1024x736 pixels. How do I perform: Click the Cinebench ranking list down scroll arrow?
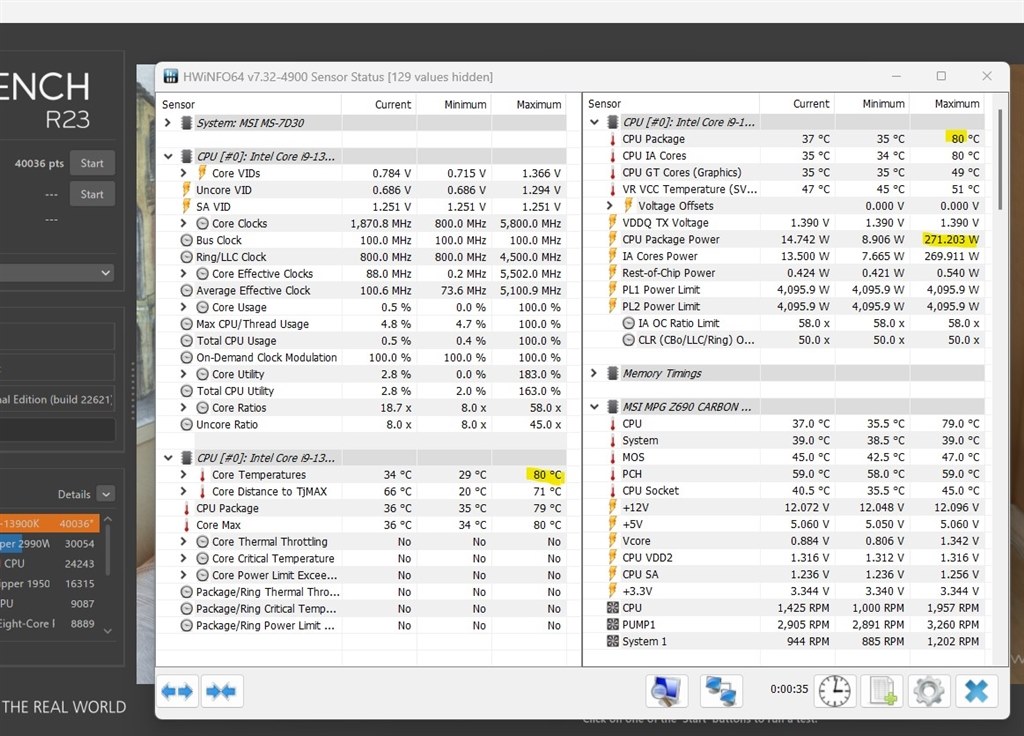coord(108,631)
